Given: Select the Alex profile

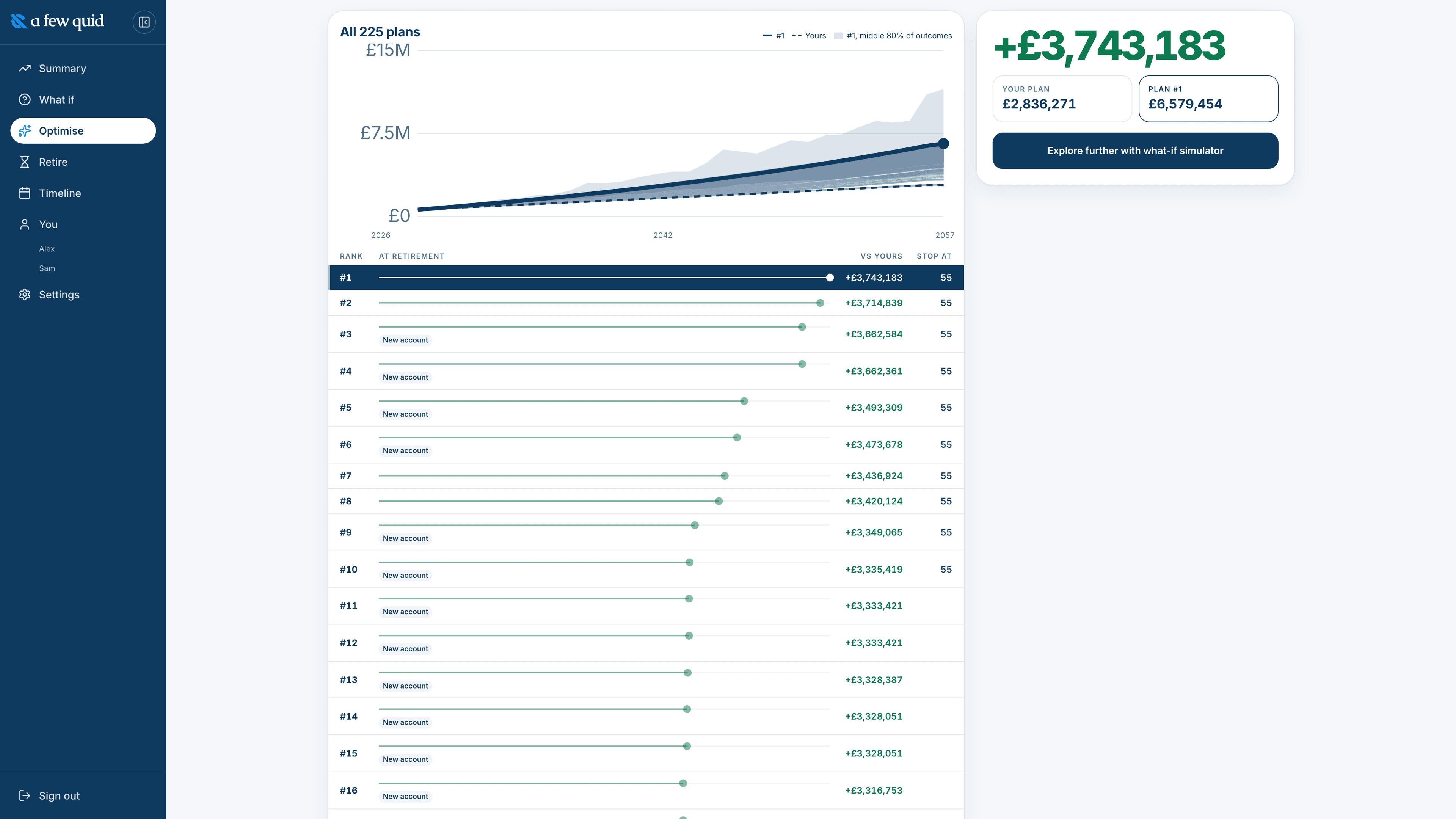Looking at the screenshot, I should tap(47, 249).
